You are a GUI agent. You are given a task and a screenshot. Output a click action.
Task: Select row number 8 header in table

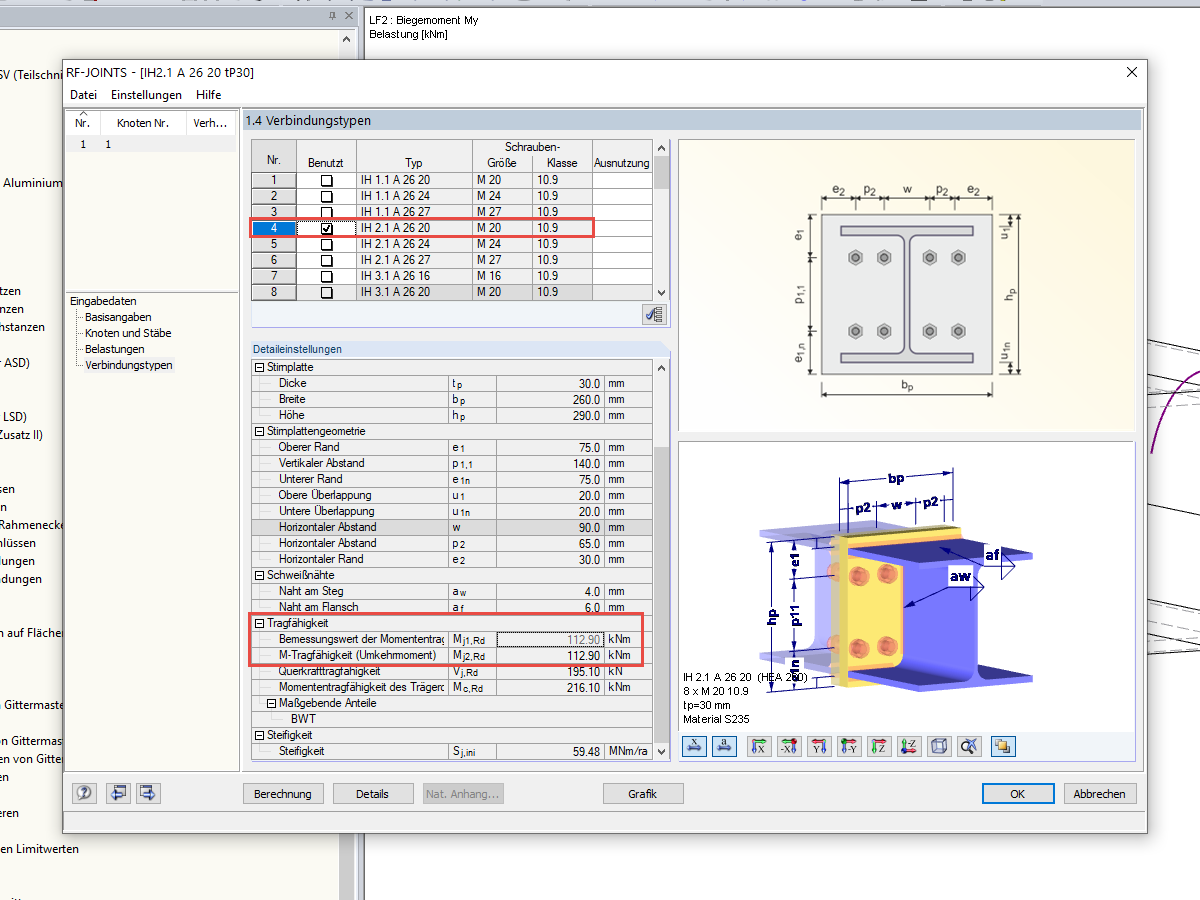273,293
